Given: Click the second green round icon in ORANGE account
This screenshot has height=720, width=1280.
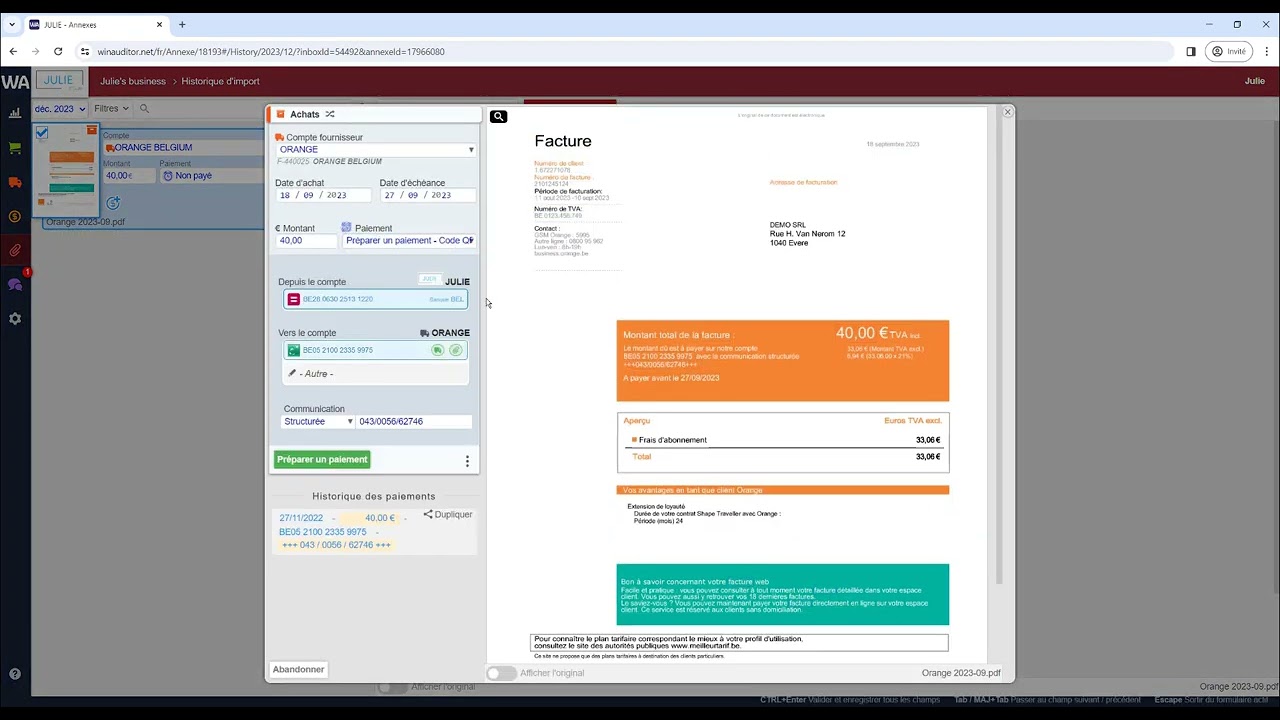Looking at the screenshot, I should pos(455,350).
